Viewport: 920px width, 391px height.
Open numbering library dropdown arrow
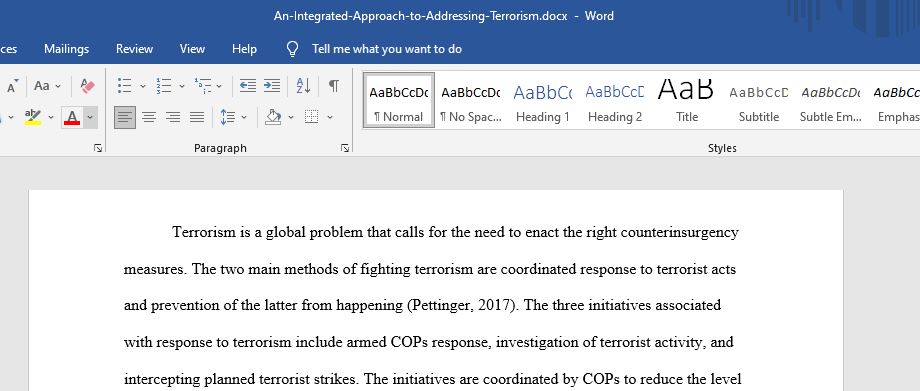tap(181, 86)
